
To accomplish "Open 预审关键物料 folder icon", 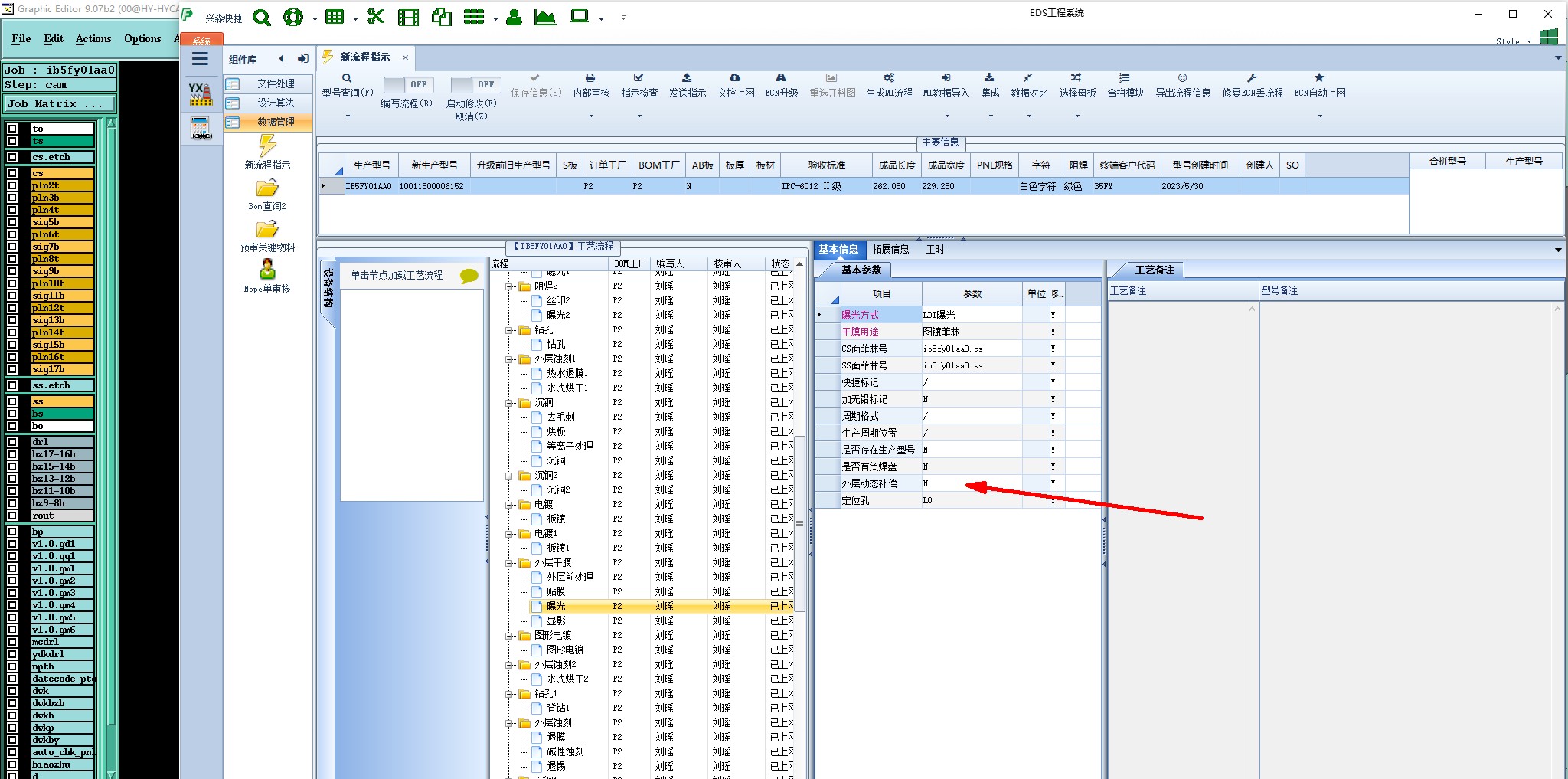I will pyautogui.click(x=267, y=236).
